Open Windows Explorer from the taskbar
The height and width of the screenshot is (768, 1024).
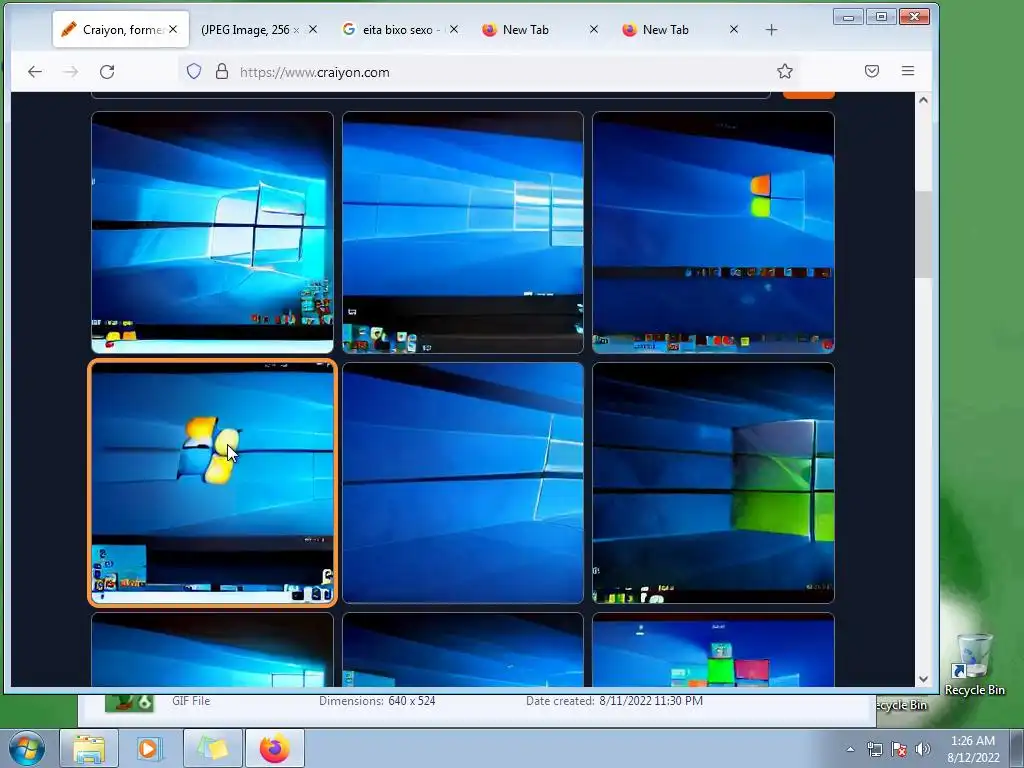[x=89, y=748]
